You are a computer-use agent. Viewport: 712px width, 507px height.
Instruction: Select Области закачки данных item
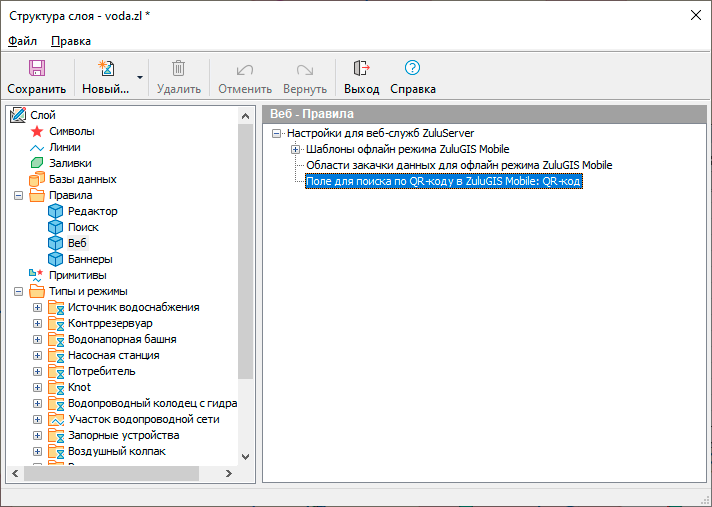click(x=458, y=165)
